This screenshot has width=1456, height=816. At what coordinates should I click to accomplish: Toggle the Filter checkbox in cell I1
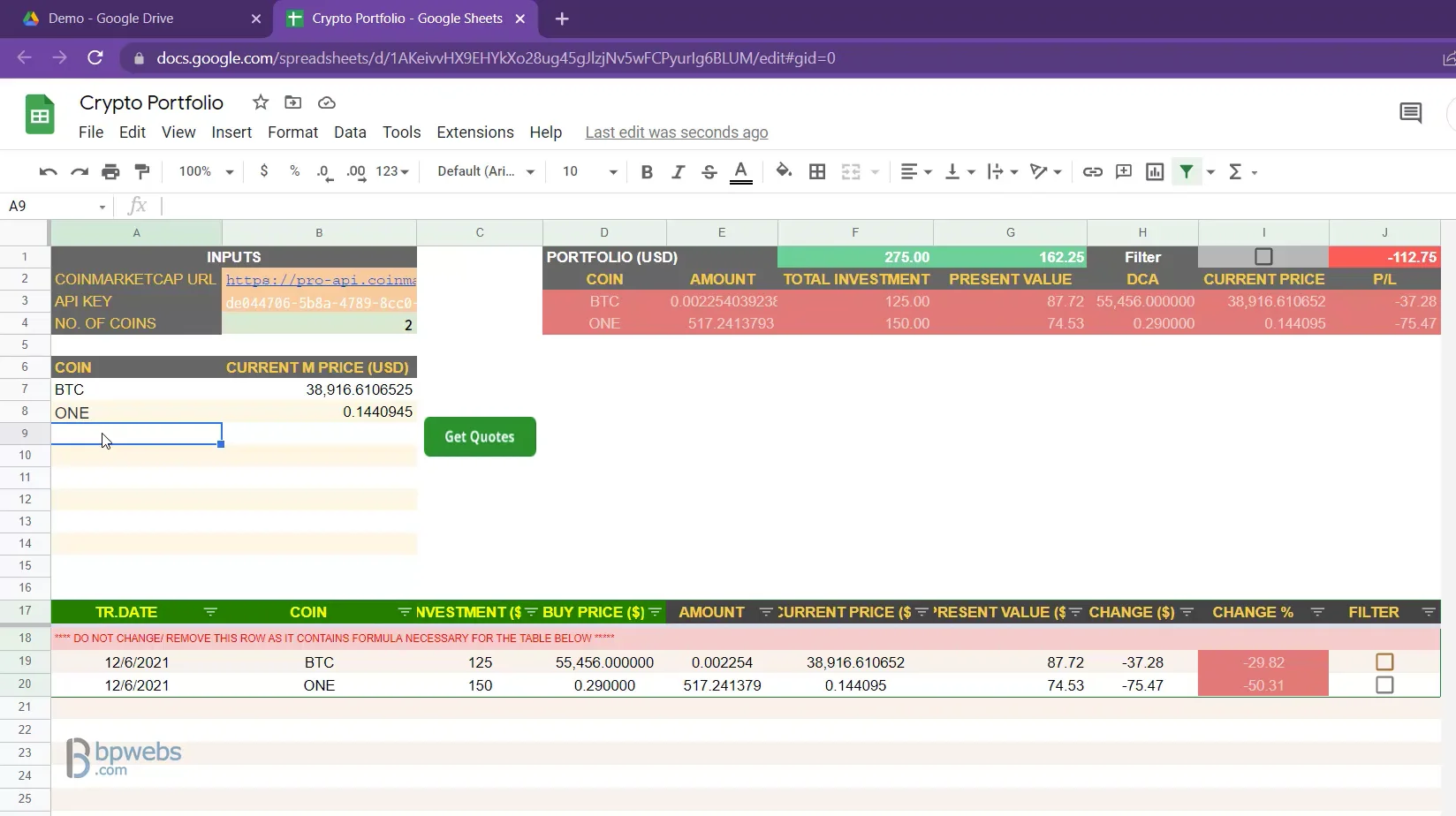[1263, 256]
